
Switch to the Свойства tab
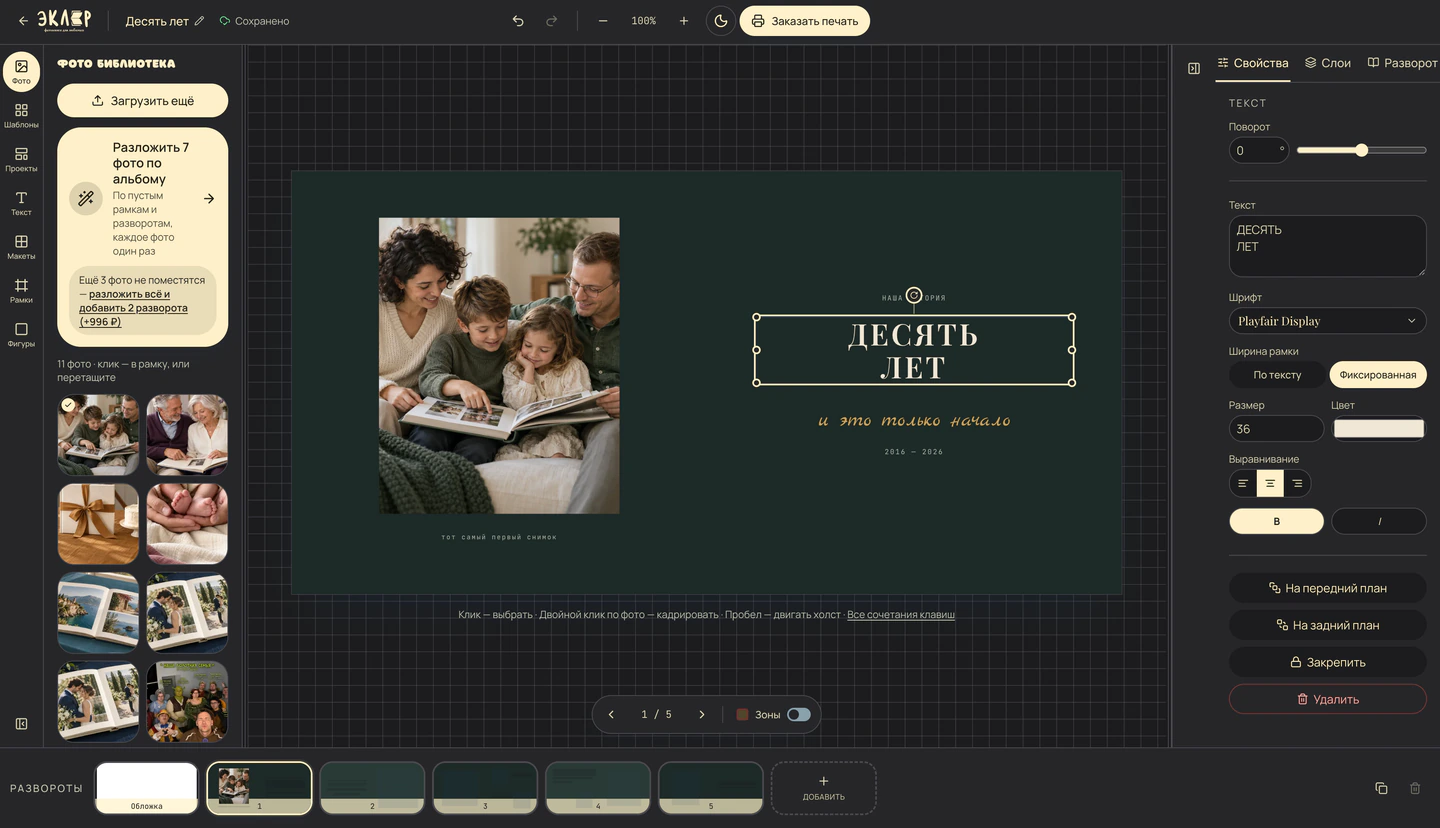[1253, 63]
